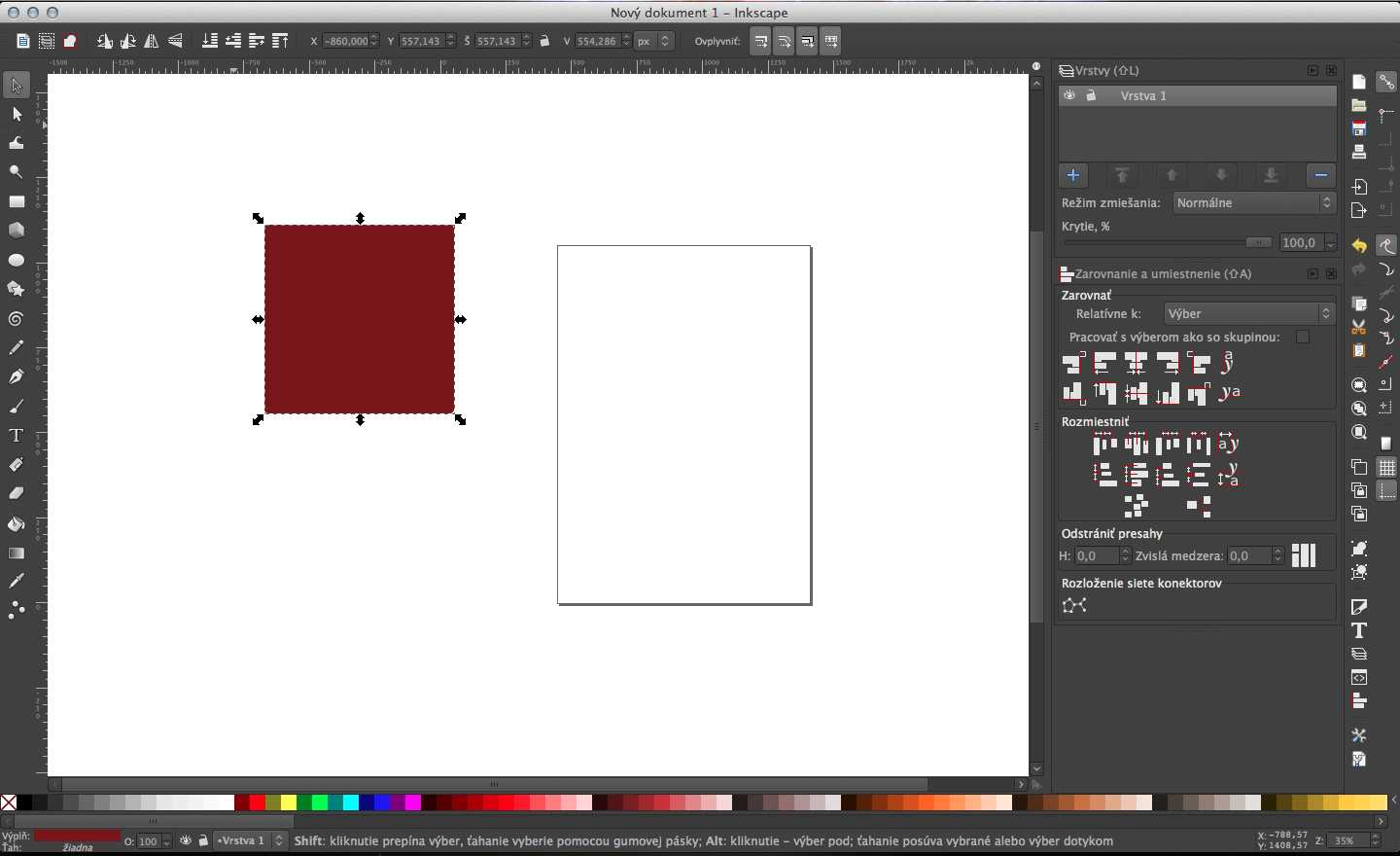
Task: Lock Vrstva 1 with the padlock toggle
Action: tap(1091, 95)
